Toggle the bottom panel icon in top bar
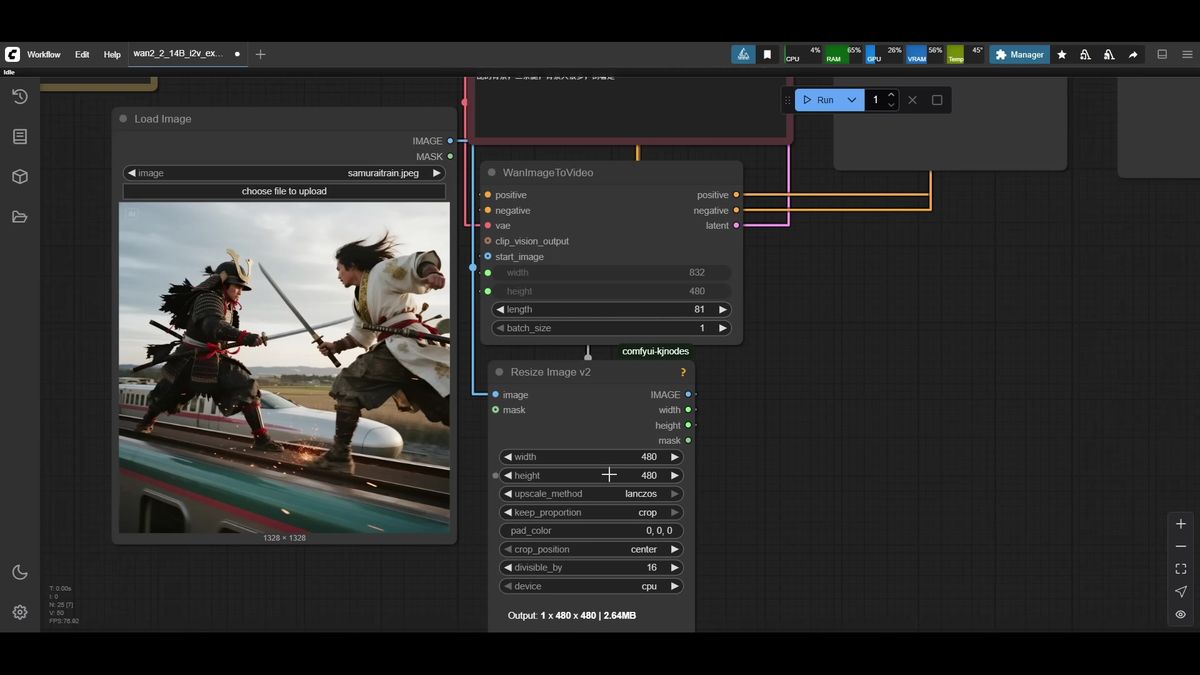This screenshot has width=1200, height=675. (x=1162, y=54)
